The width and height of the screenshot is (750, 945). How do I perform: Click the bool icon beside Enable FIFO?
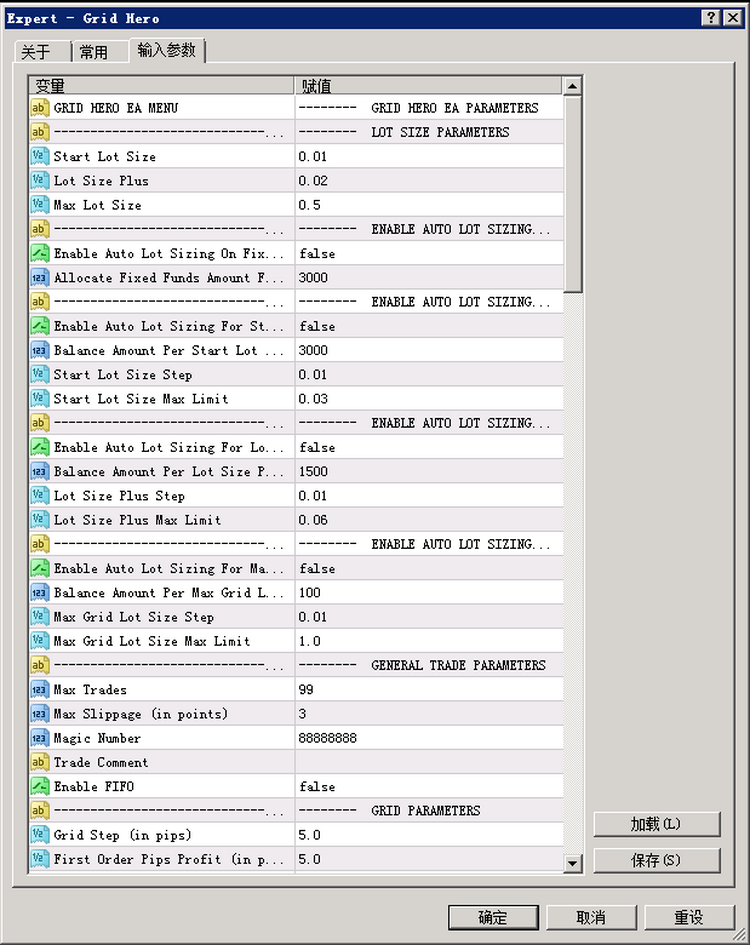tap(39, 786)
